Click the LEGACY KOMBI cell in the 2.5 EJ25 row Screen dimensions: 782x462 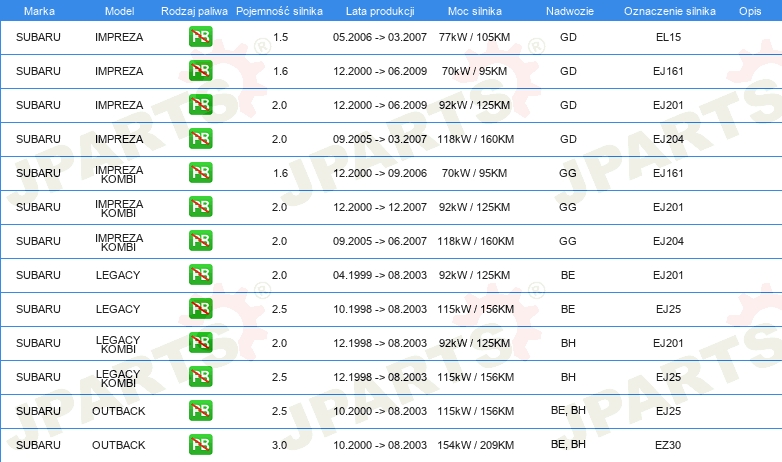(x=118, y=378)
